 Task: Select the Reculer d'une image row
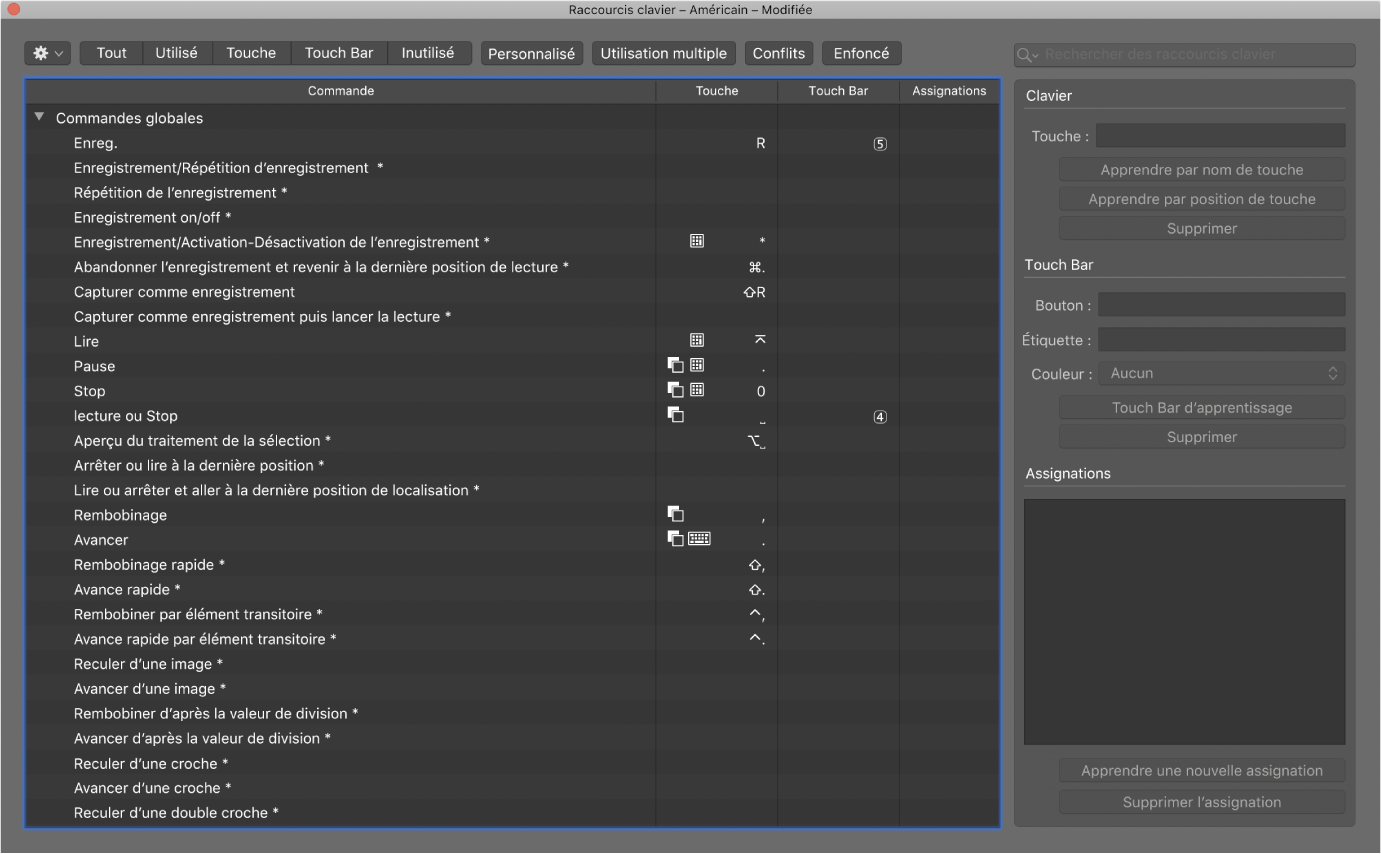[x=512, y=664]
